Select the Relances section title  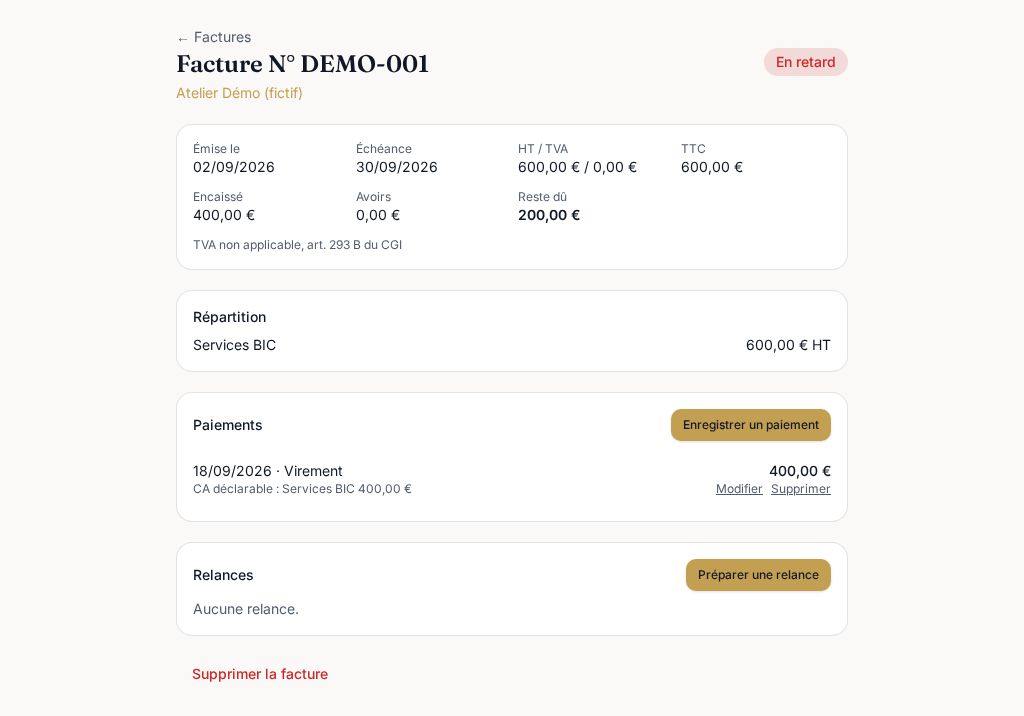tap(223, 575)
